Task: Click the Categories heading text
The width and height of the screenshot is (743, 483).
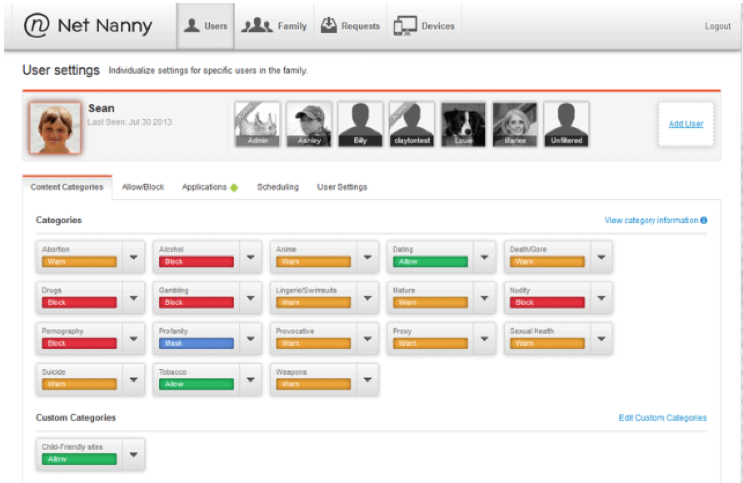Action: [x=59, y=220]
